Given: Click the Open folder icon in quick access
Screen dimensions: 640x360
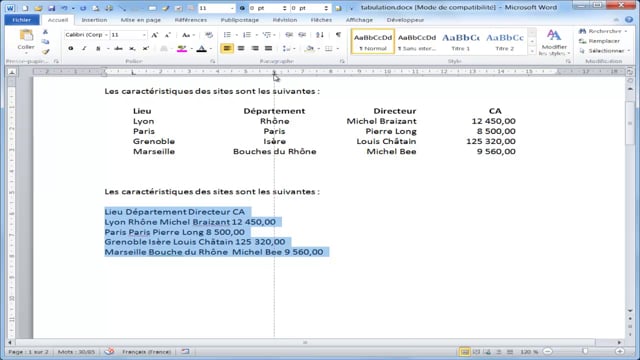Looking at the screenshot, I should (x=38, y=8).
